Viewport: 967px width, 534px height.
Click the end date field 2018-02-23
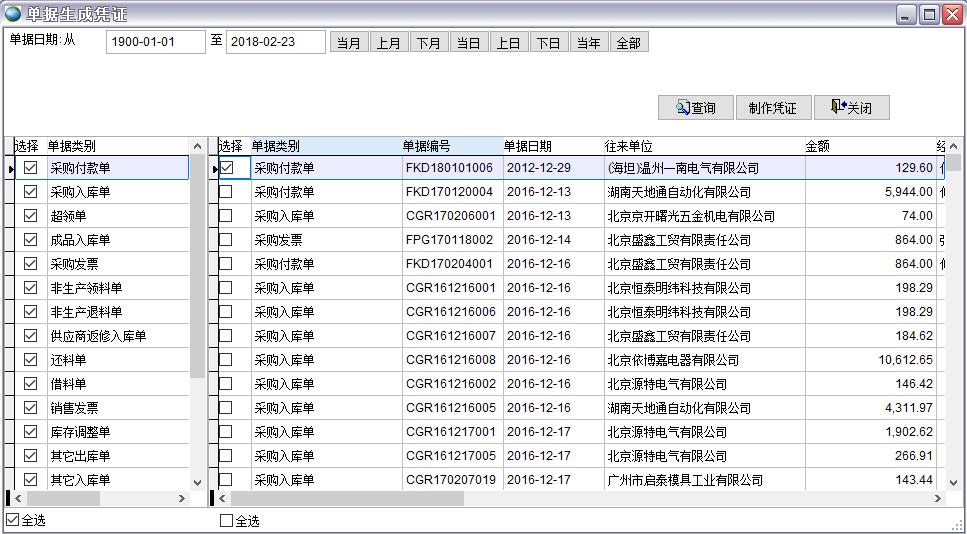pyautogui.click(x=275, y=42)
